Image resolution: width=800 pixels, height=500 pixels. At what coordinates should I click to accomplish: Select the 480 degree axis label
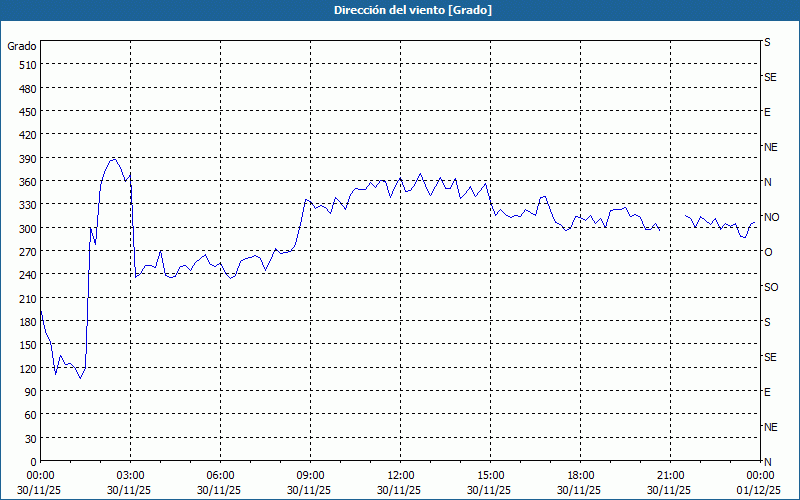pos(29,89)
